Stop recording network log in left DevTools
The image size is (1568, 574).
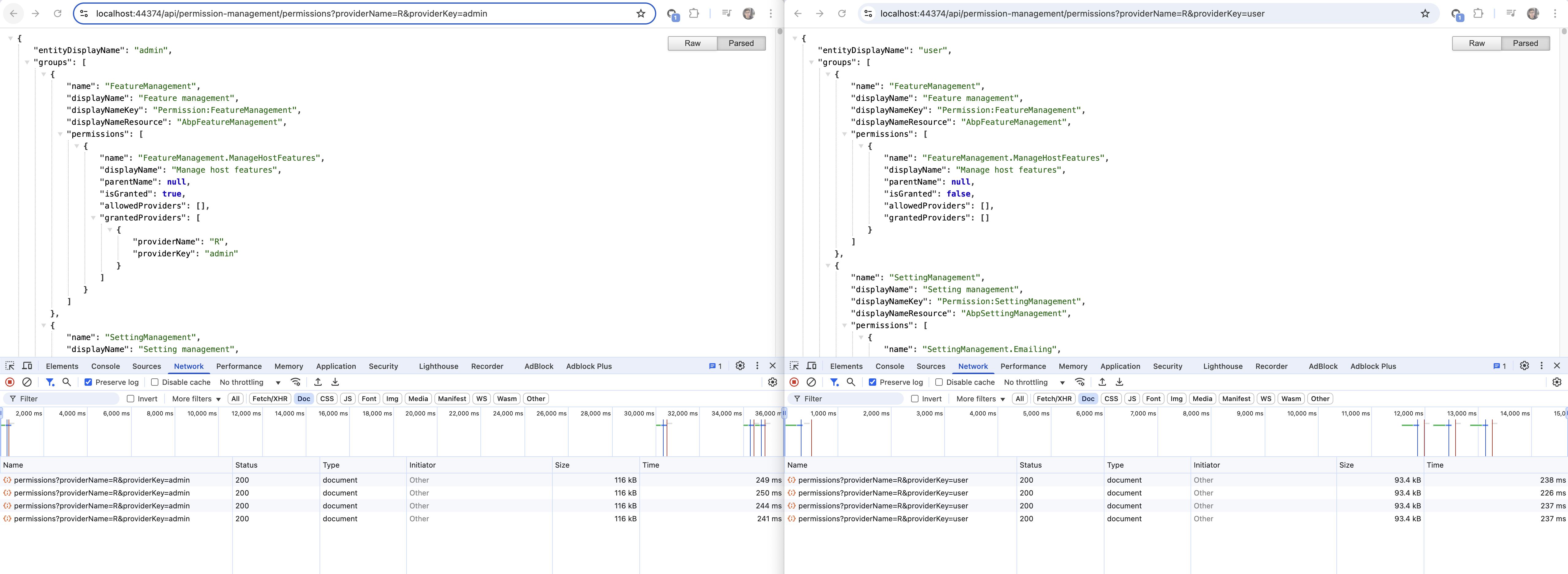tap(10, 382)
